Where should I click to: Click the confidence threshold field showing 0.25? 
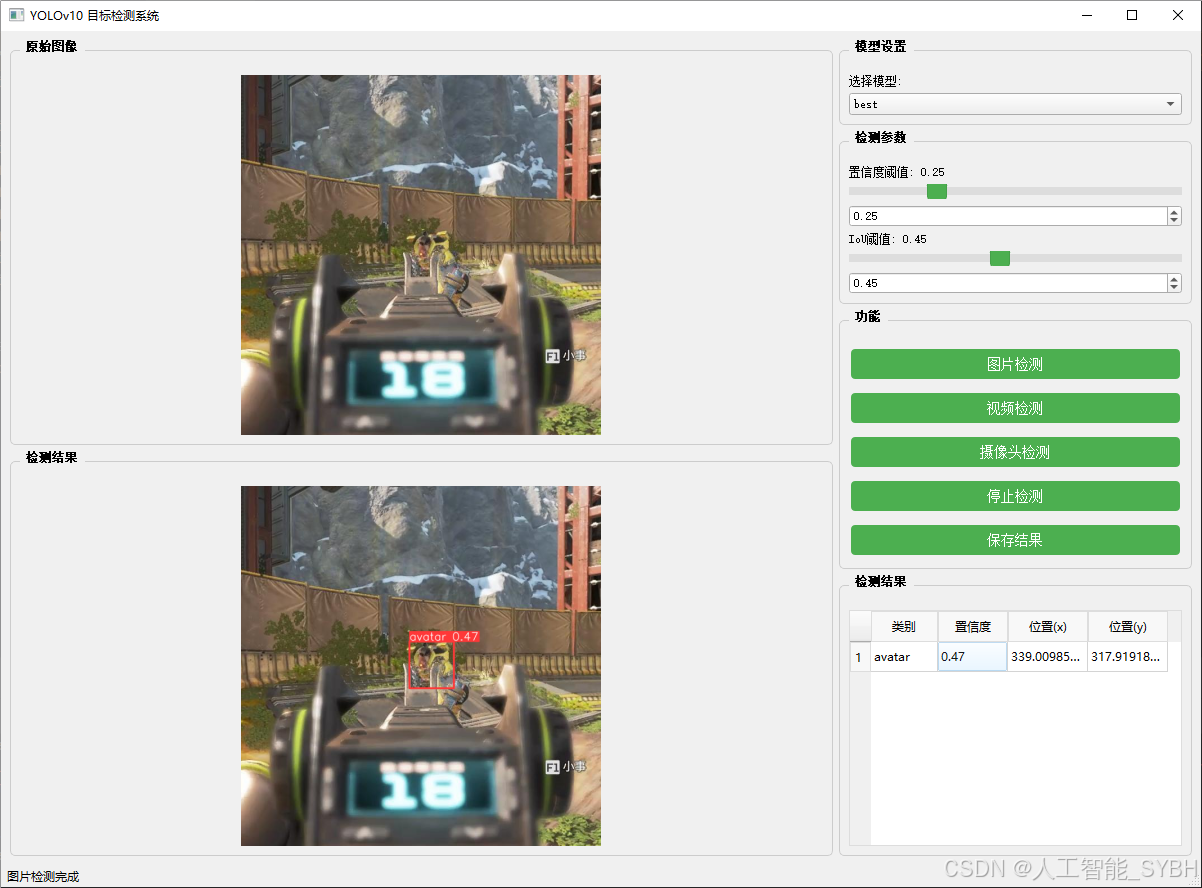[x=1007, y=216]
